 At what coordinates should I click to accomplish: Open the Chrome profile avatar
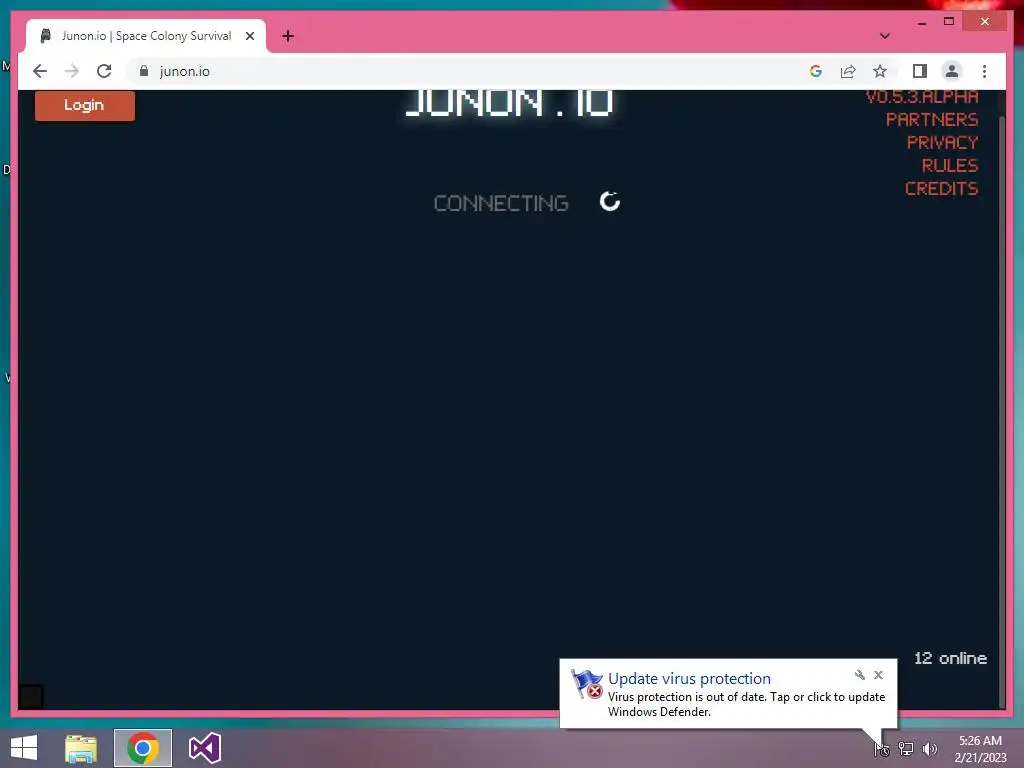tap(952, 71)
